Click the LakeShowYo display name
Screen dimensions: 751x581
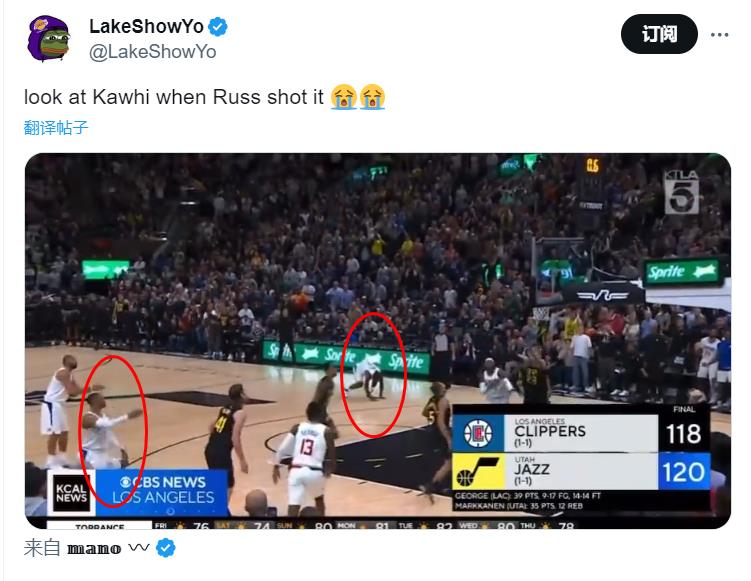147,27
